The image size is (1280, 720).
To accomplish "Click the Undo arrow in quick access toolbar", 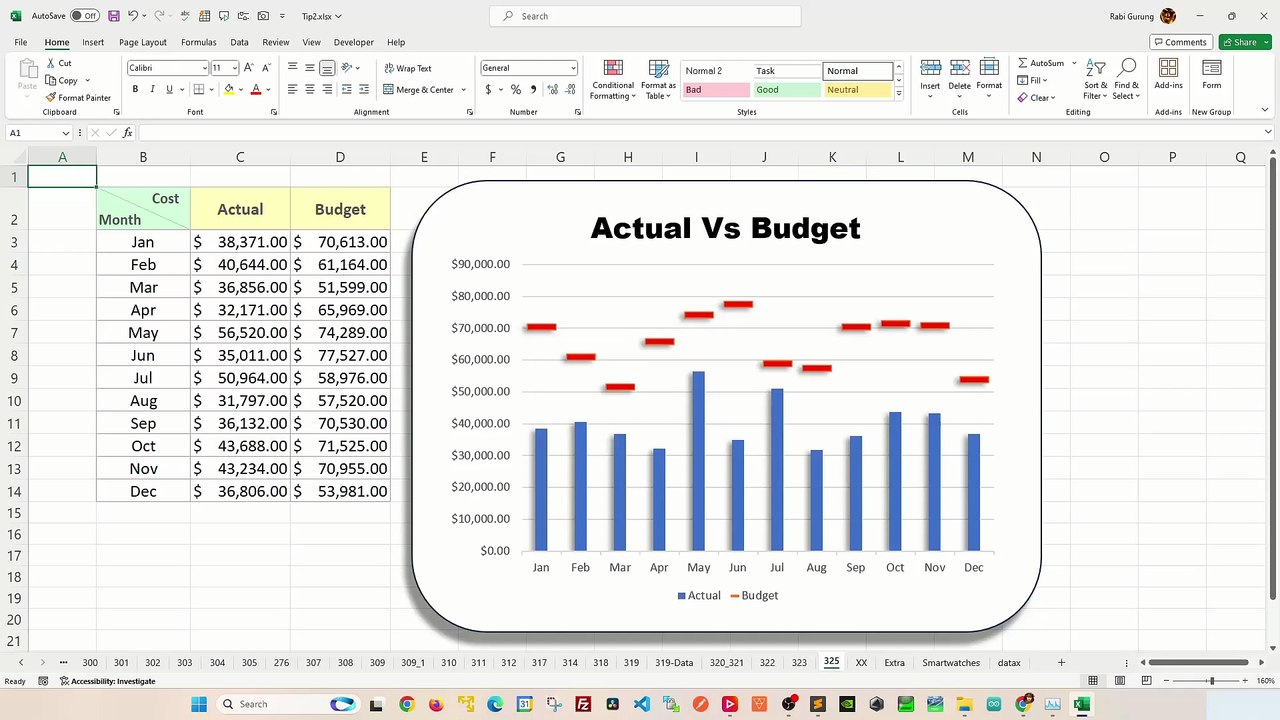I will tap(133, 16).
